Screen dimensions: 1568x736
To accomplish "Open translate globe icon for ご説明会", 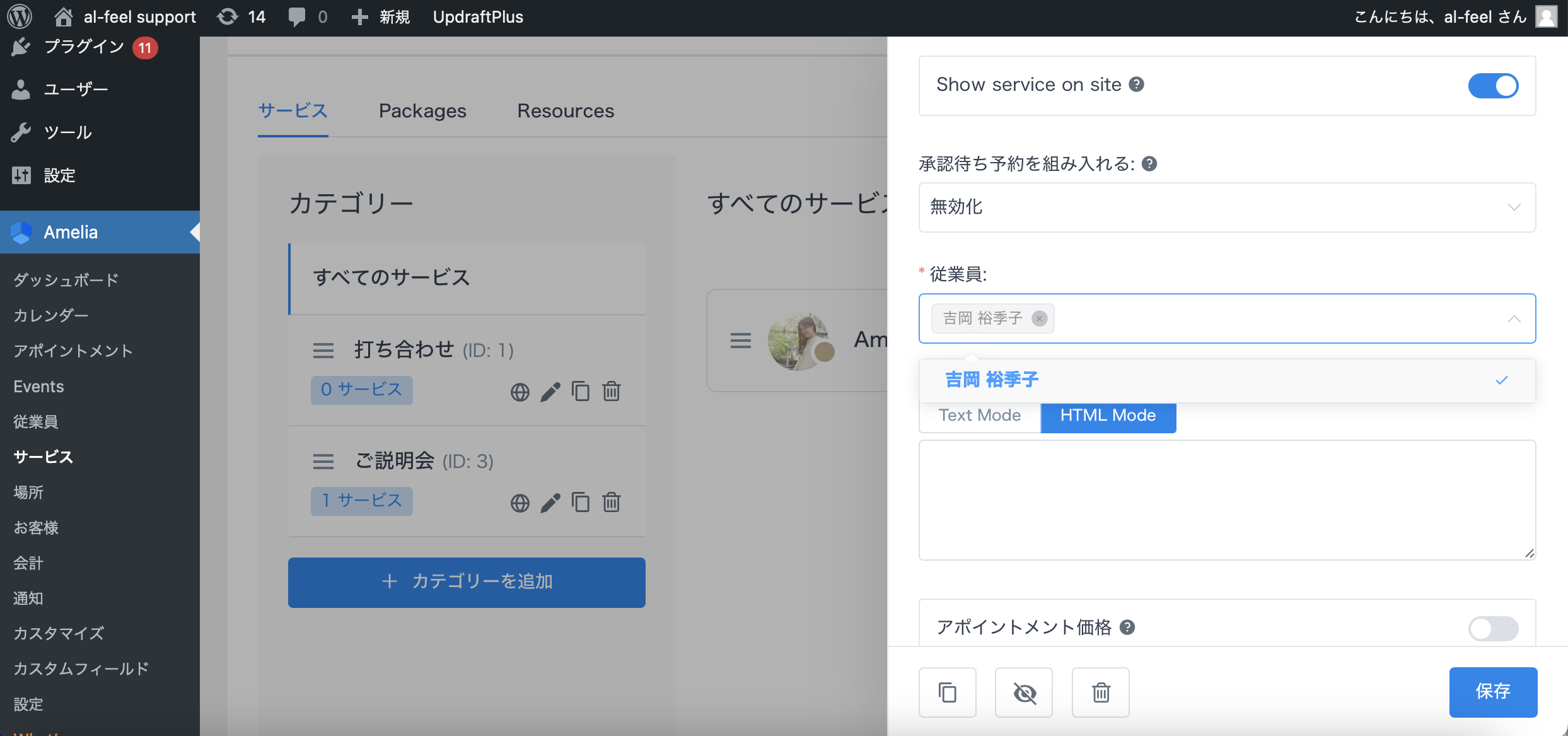I will [520, 503].
